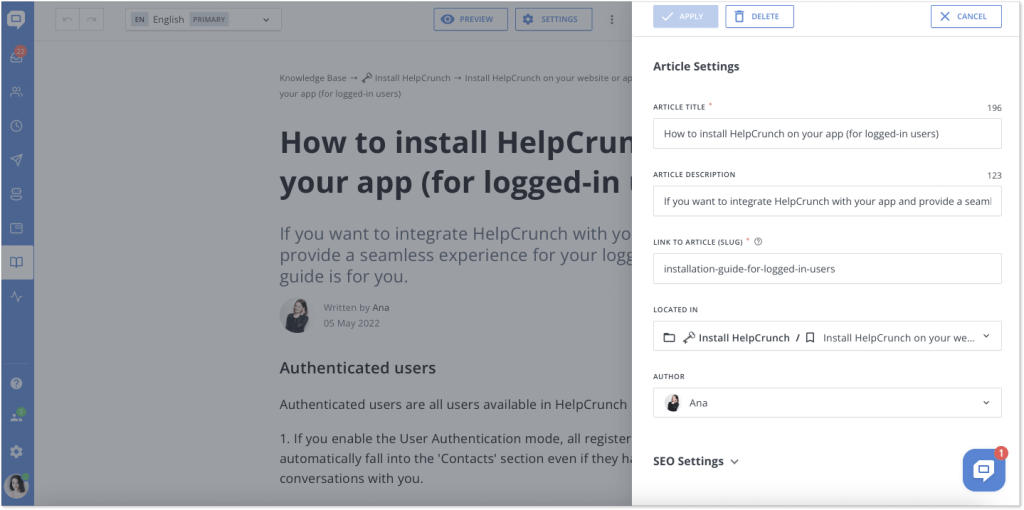Click the Link to Article slug field
This screenshot has width=1024, height=510.
pyautogui.click(x=827, y=268)
